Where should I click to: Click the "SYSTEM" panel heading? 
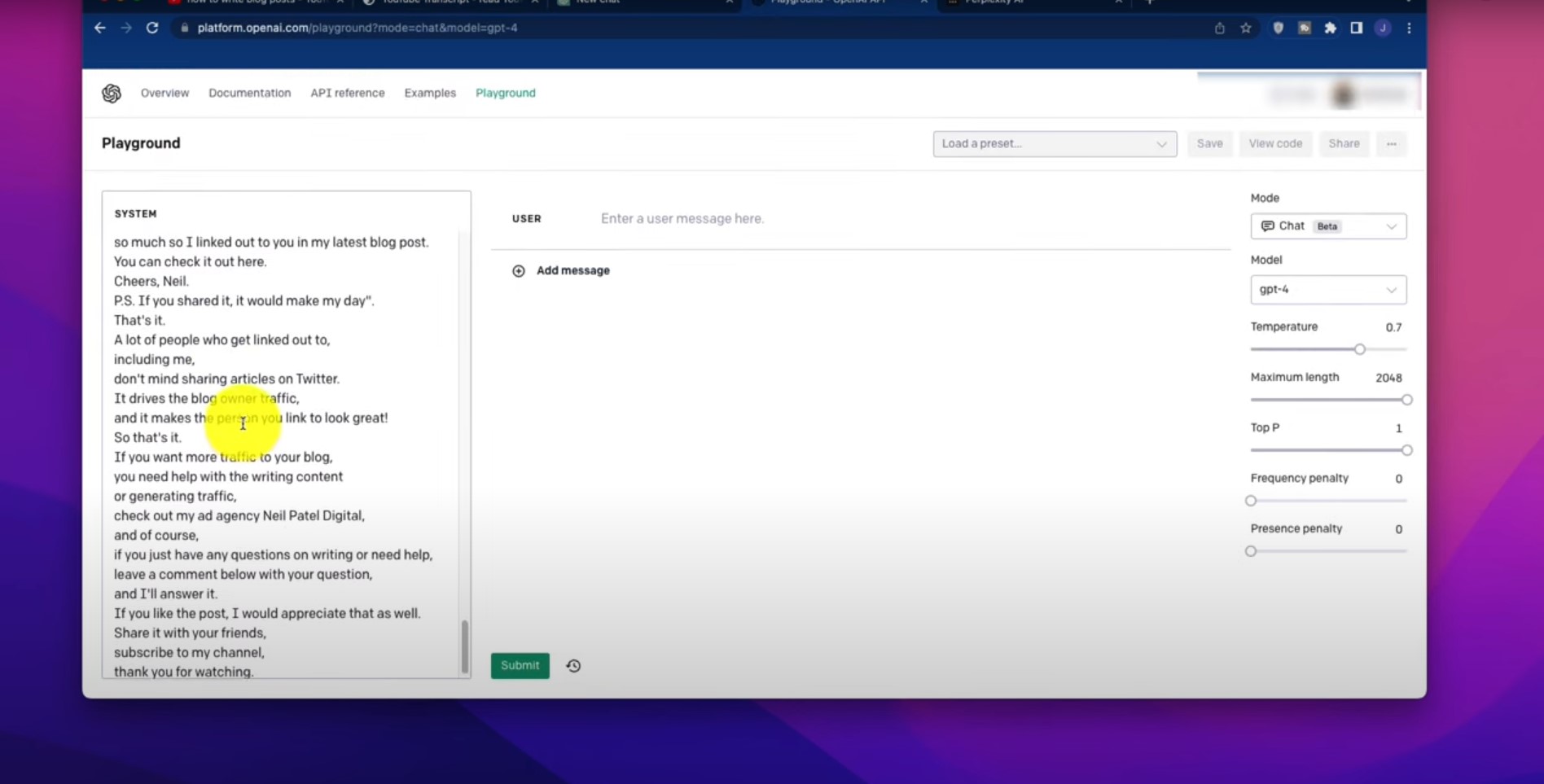pyautogui.click(x=136, y=213)
